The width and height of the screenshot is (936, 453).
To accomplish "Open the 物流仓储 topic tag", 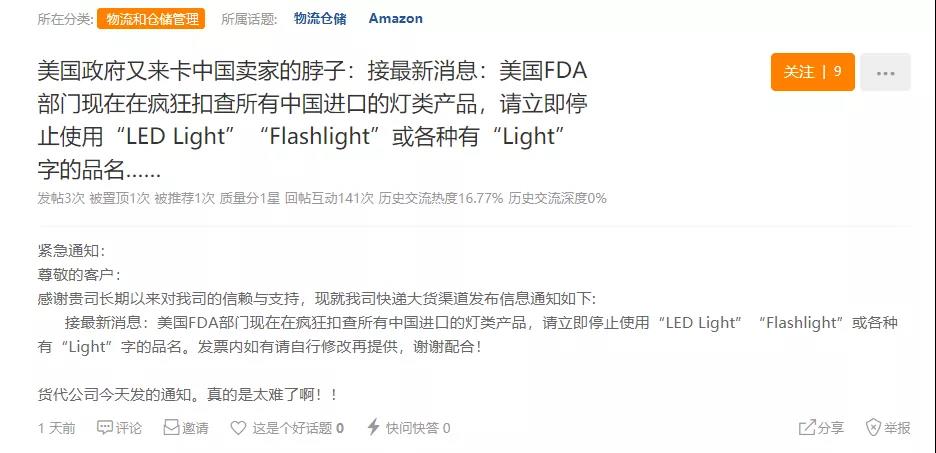I will 320,18.
